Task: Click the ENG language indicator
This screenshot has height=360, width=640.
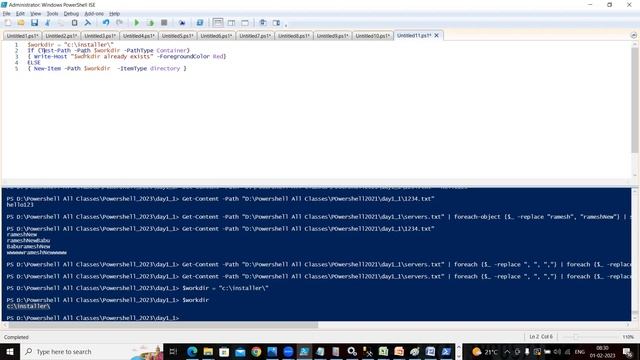Action: [x=580, y=351]
